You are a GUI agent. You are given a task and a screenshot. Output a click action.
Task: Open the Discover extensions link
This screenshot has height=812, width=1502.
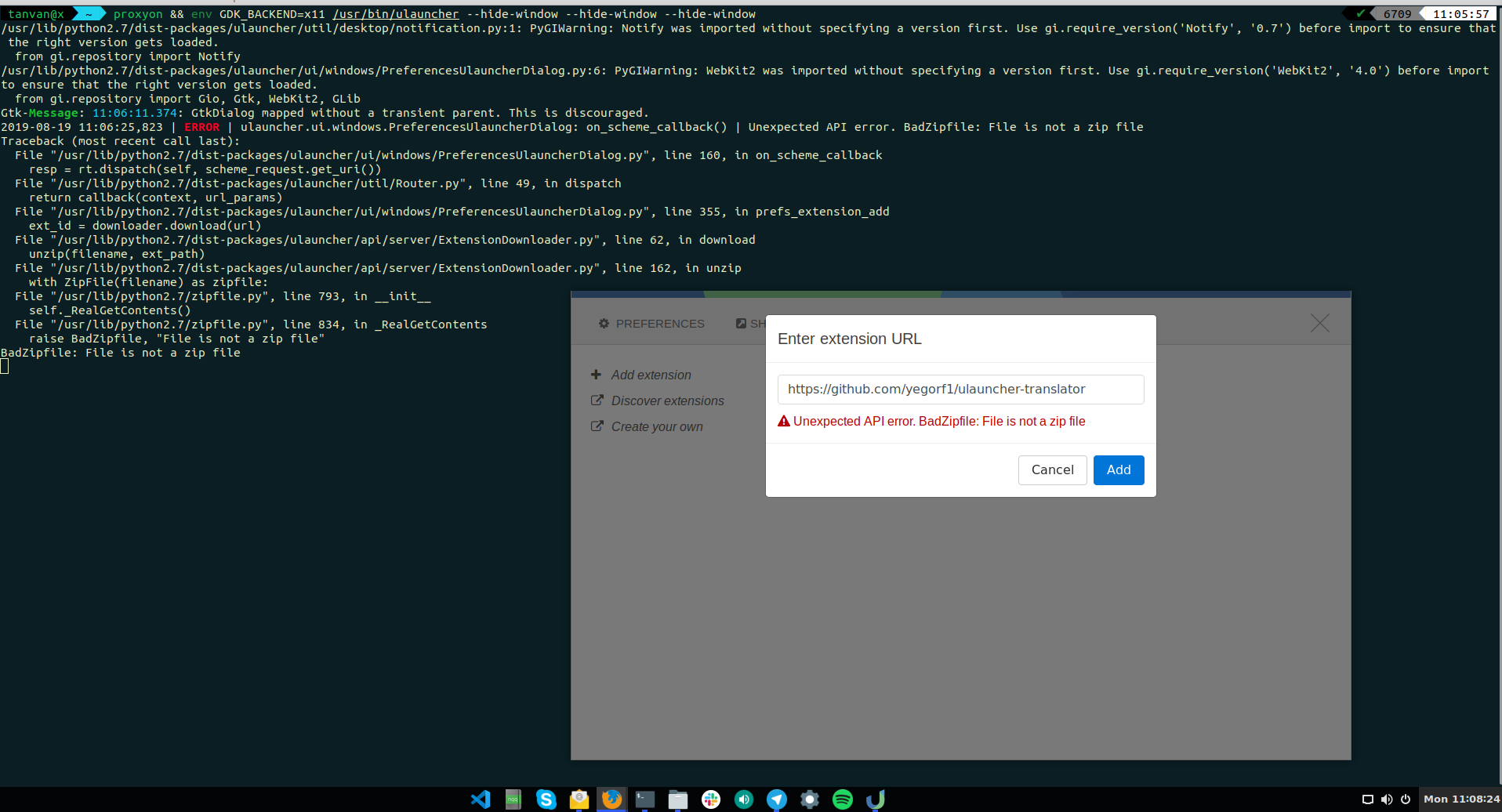pyautogui.click(x=667, y=401)
